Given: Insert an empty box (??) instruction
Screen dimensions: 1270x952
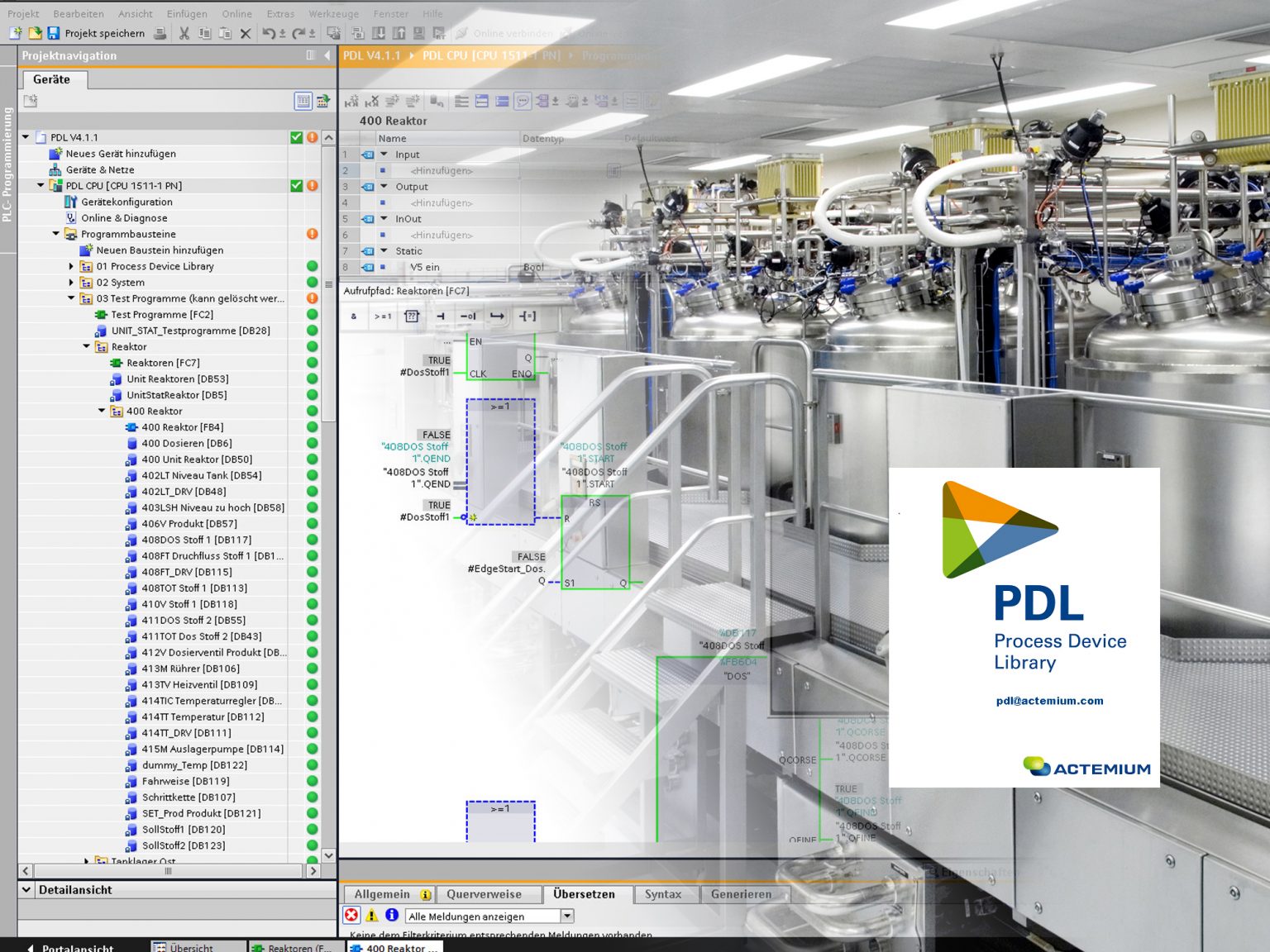Looking at the screenshot, I should 412,317.
